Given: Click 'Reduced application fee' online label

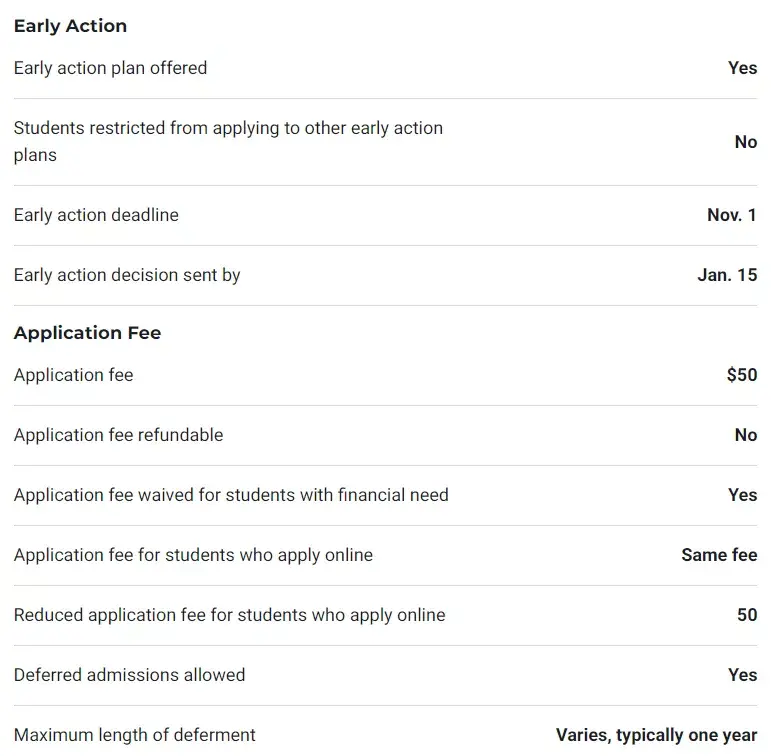Looking at the screenshot, I should click(x=229, y=615).
